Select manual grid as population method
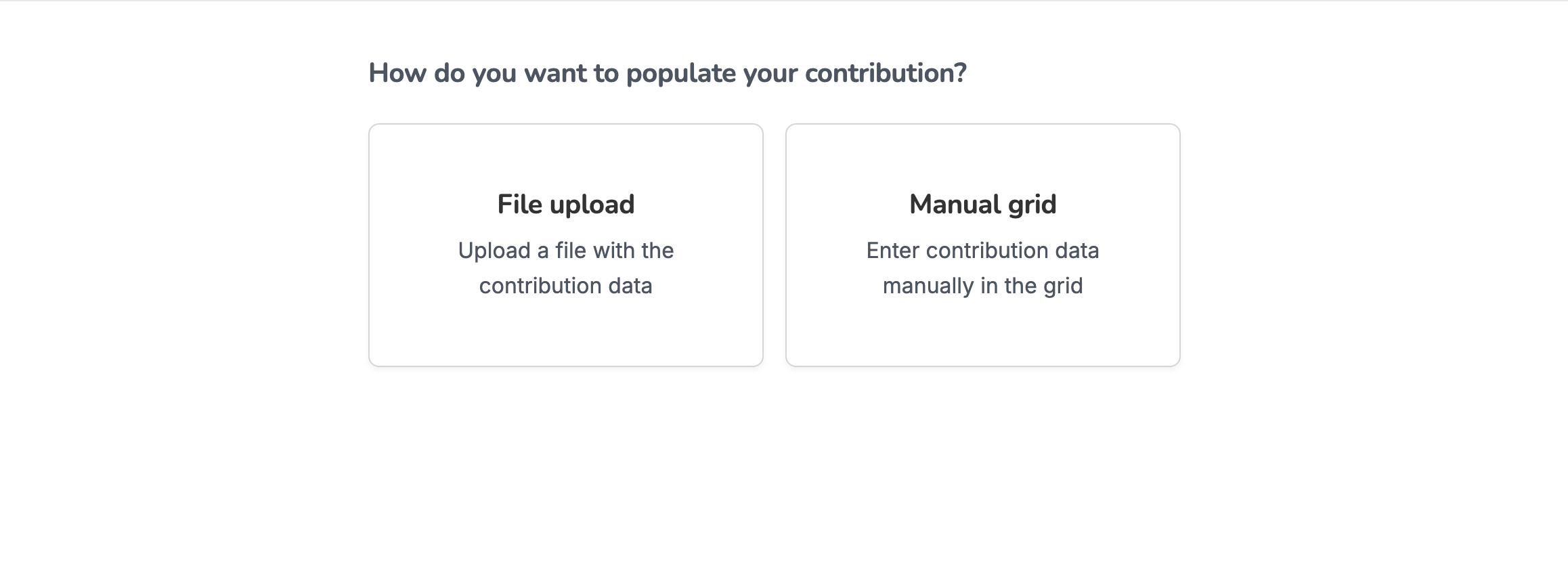 pyautogui.click(x=983, y=244)
